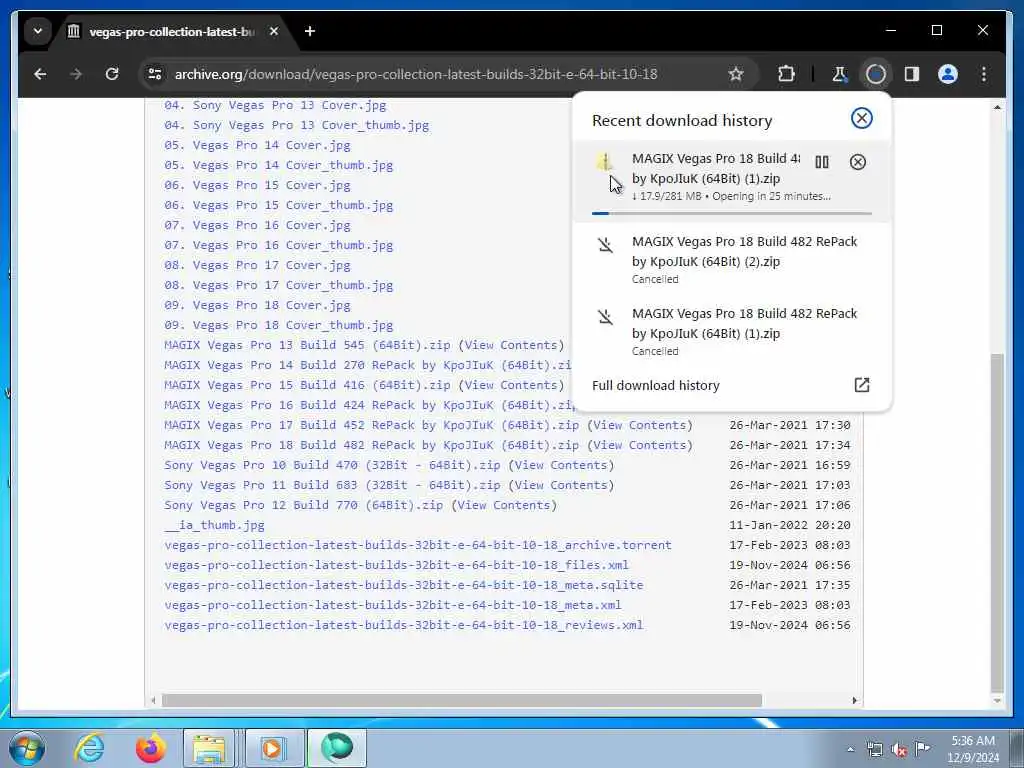The height and width of the screenshot is (768, 1024).
Task: Click cancelled icon of lower (1).zip download
Action: pos(605,317)
